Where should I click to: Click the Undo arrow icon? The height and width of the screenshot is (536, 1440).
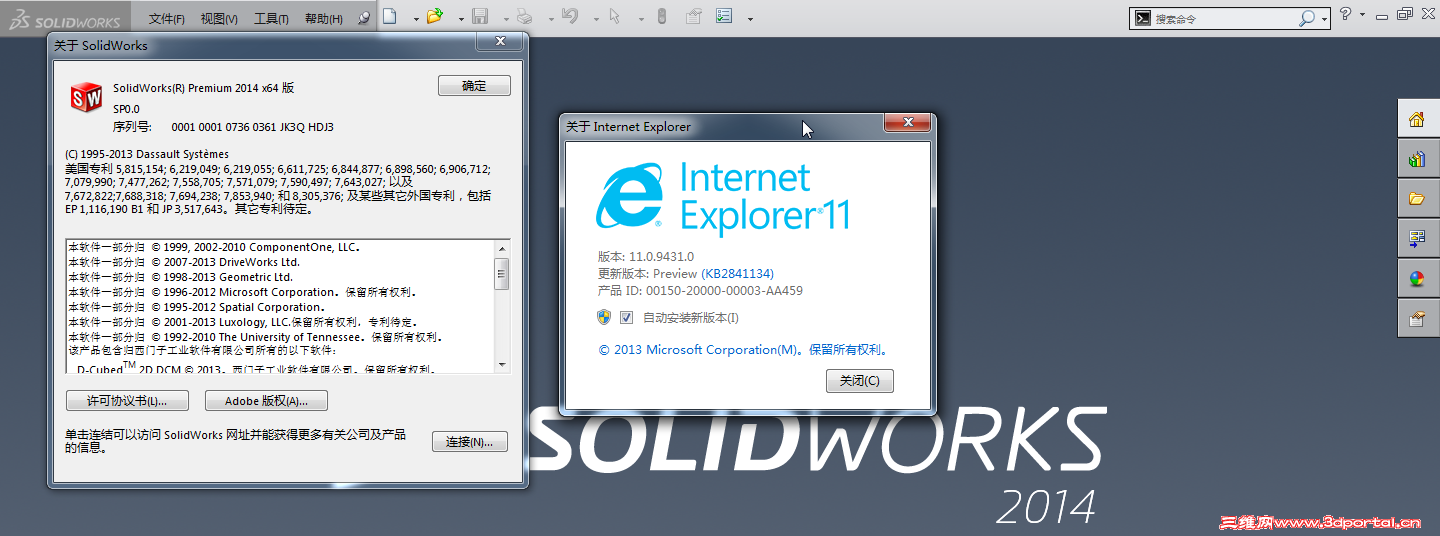coord(569,16)
